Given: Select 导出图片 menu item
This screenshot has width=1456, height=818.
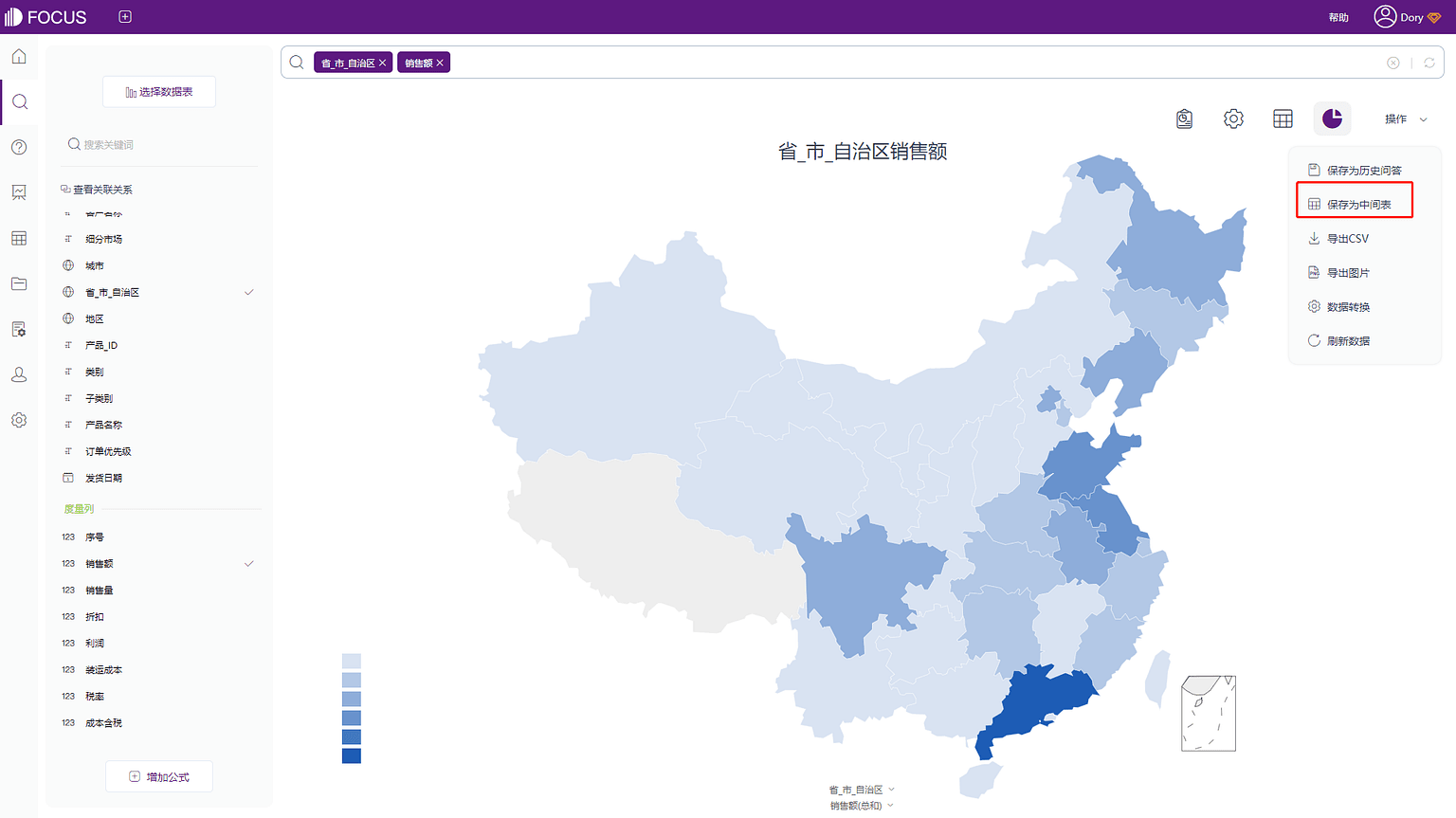Looking at the screenshot, I should pos(1338,273).
